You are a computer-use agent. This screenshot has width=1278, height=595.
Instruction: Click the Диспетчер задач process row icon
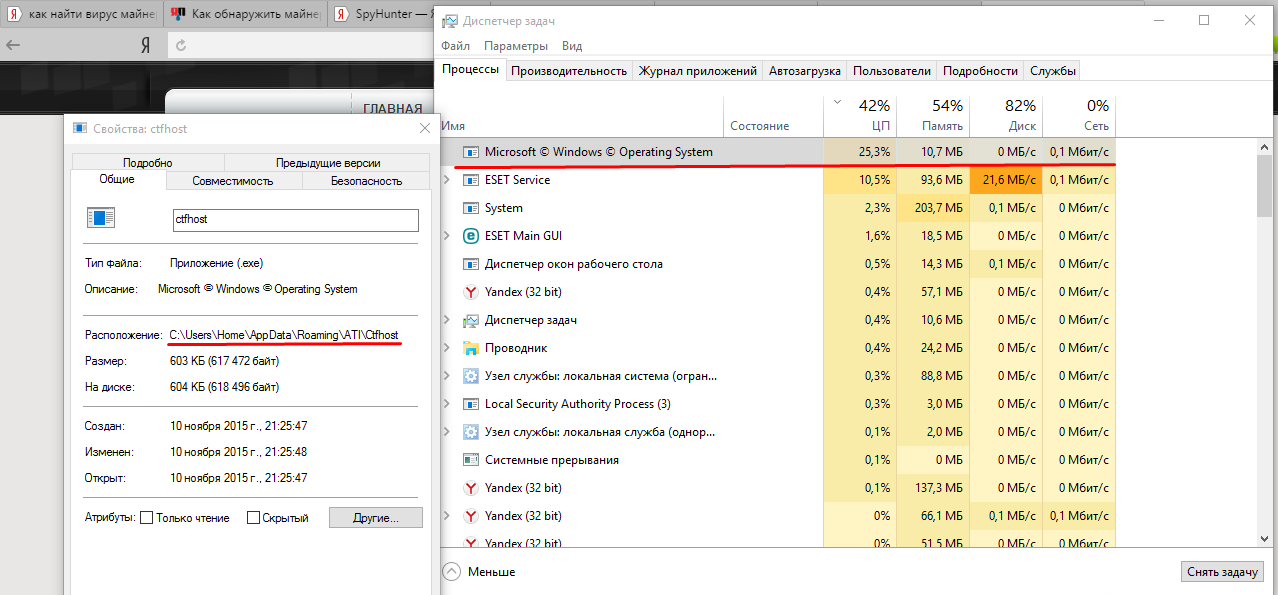(x=470, y=320)
